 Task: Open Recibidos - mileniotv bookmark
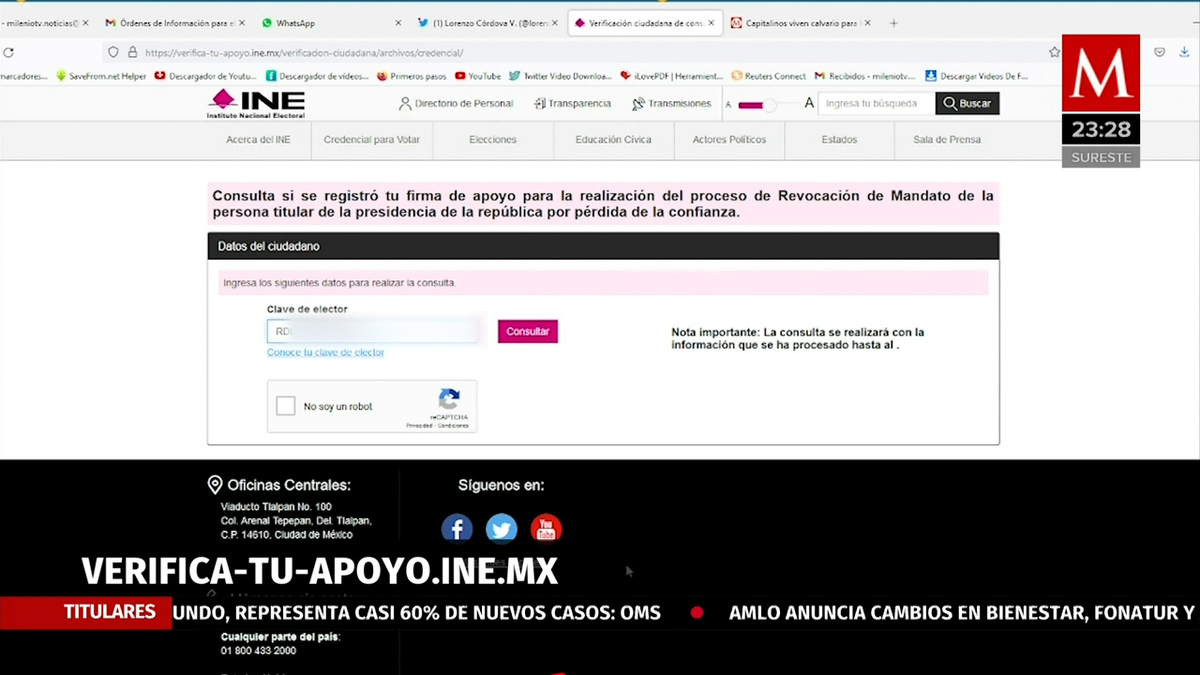tap(865, 76)
